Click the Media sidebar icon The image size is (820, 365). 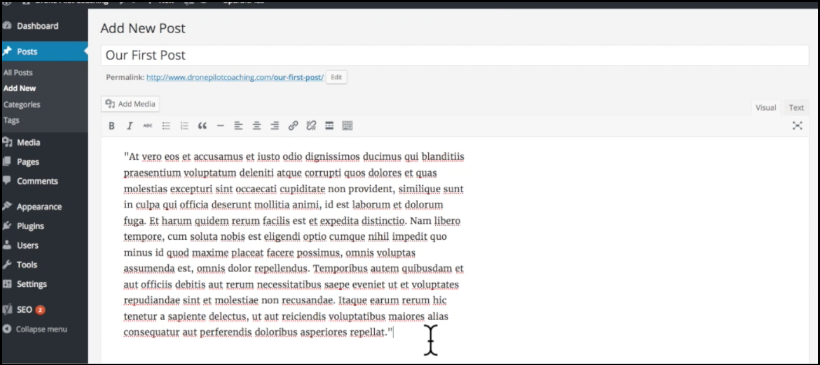coord(7,142)
